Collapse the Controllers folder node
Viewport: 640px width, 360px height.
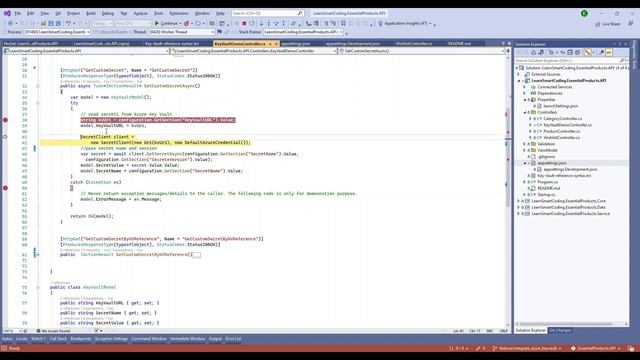pyautogui.click(x=525, y=112)
